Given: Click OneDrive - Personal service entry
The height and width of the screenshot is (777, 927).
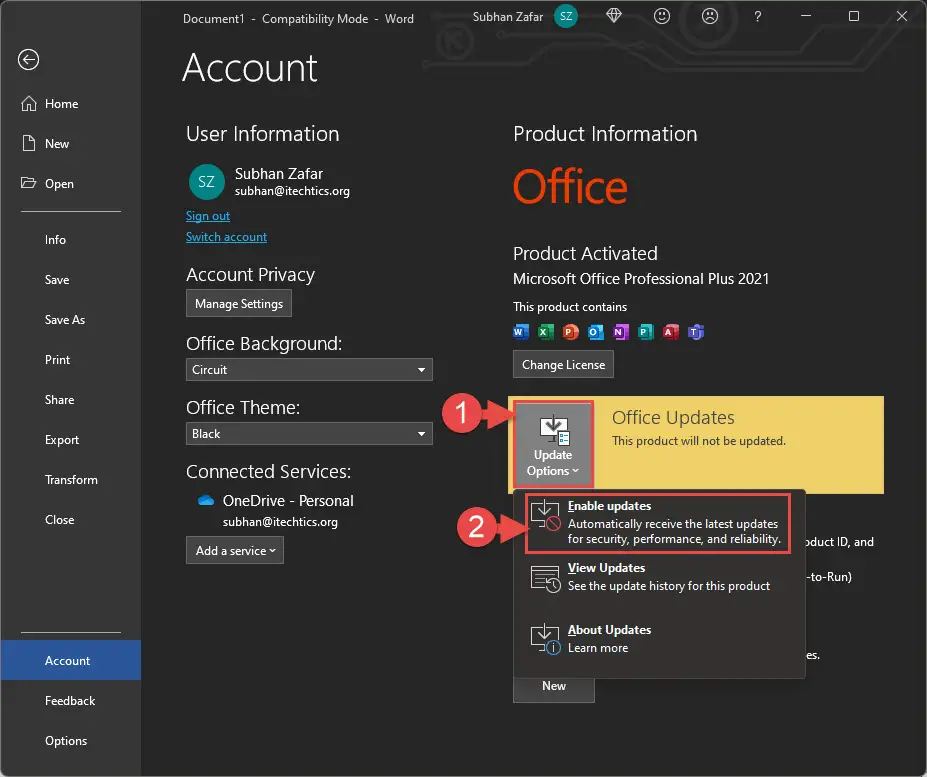Looking at the screenshot, I should point(288,501).
